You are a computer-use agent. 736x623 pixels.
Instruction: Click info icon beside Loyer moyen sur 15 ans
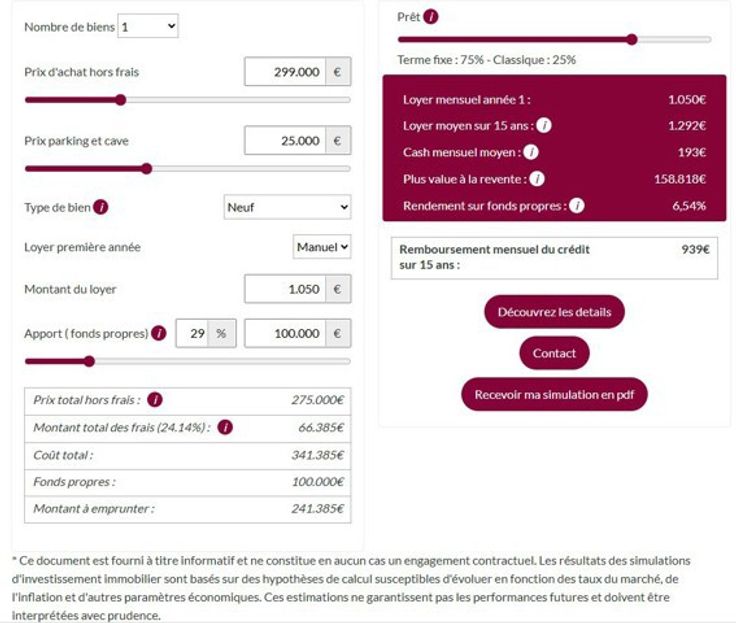(544, 126)
